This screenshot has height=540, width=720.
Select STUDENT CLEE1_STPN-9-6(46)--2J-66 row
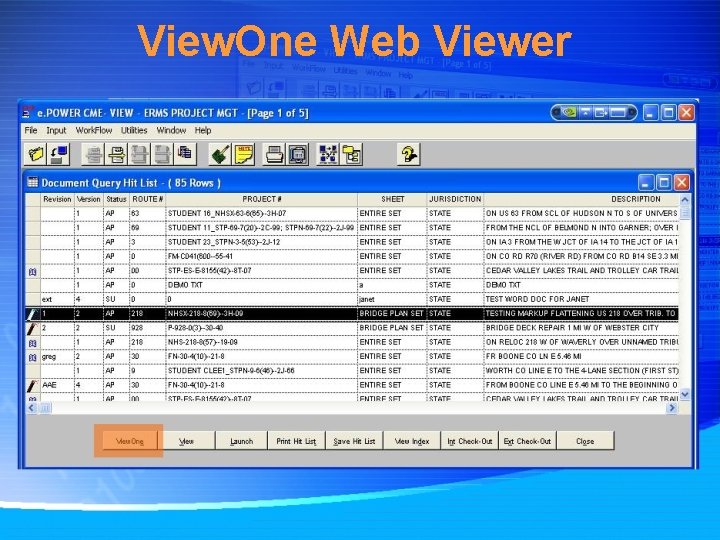(353, 371)
